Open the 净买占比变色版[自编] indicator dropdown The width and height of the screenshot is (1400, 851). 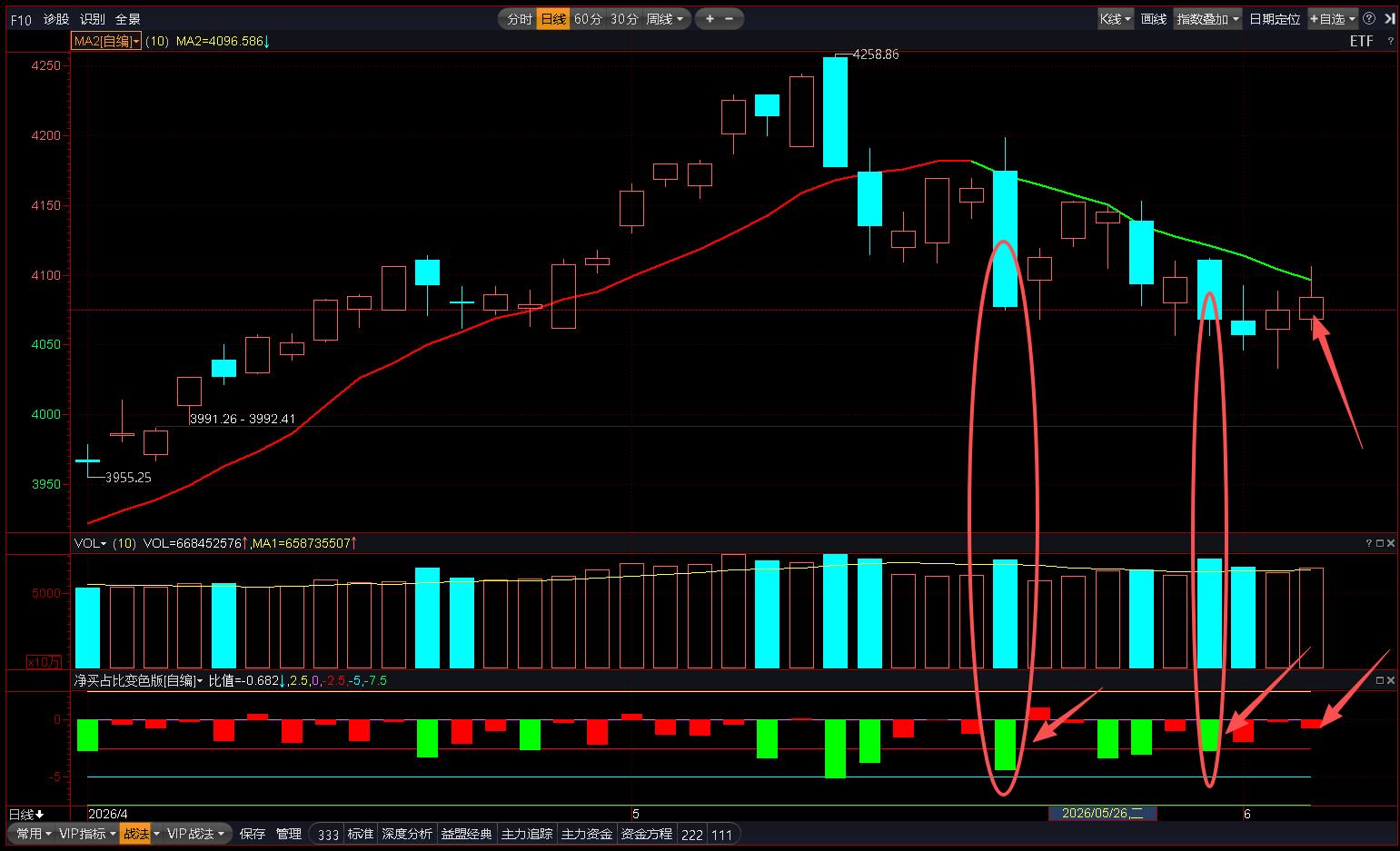(139, 680)
